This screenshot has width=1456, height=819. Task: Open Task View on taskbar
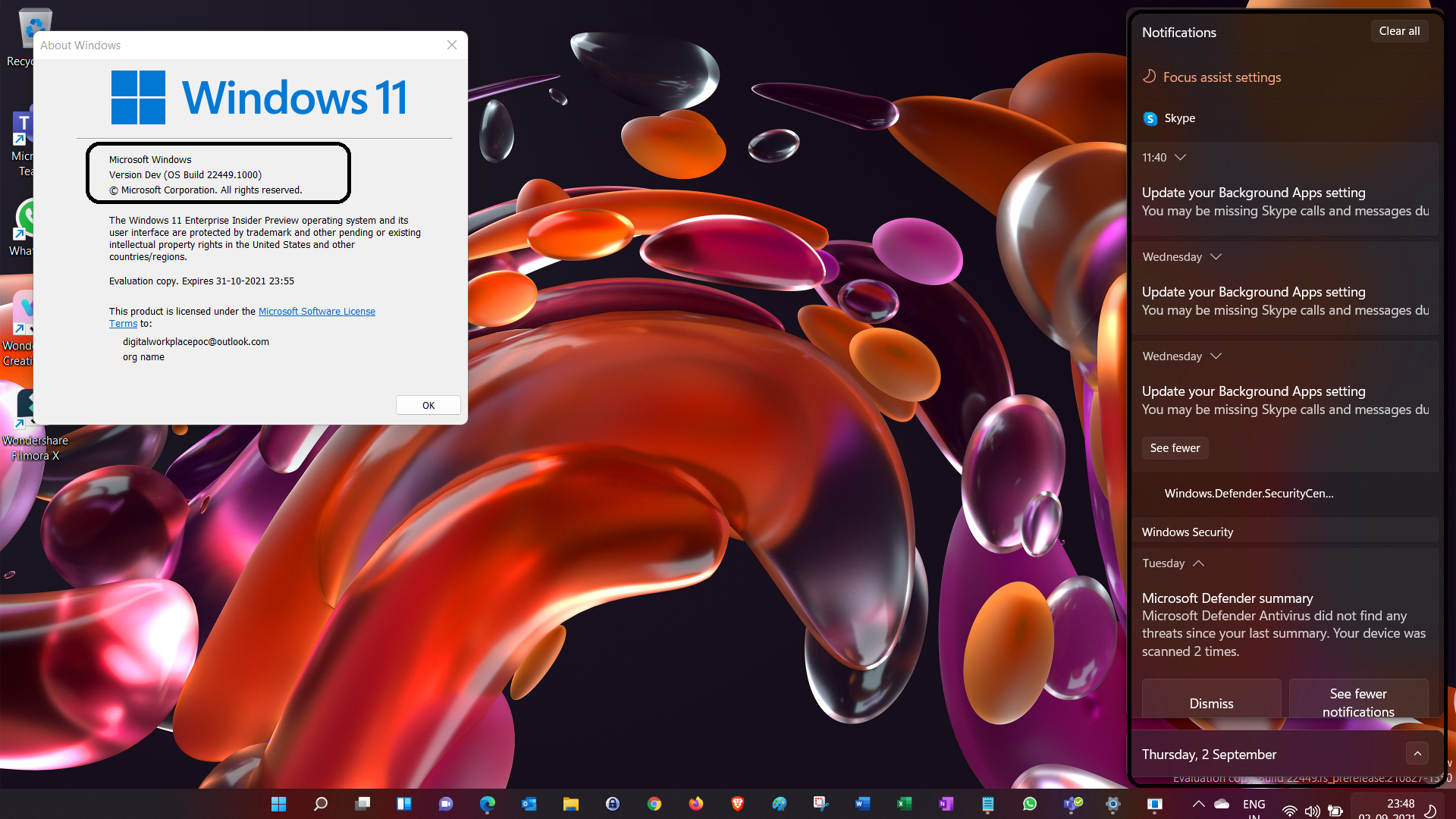(362, 804)
